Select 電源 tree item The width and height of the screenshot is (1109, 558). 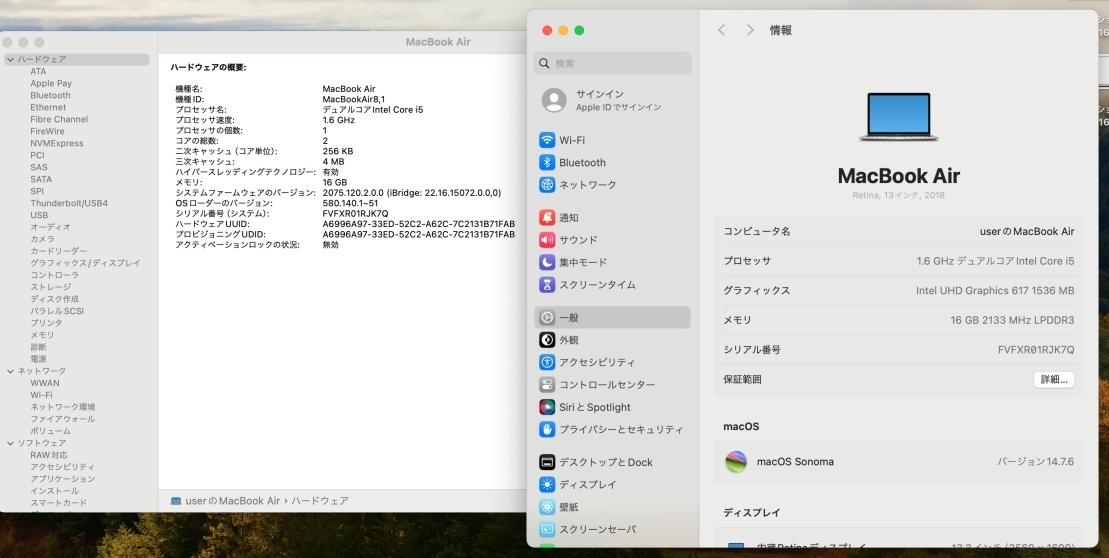click(38, 359)
